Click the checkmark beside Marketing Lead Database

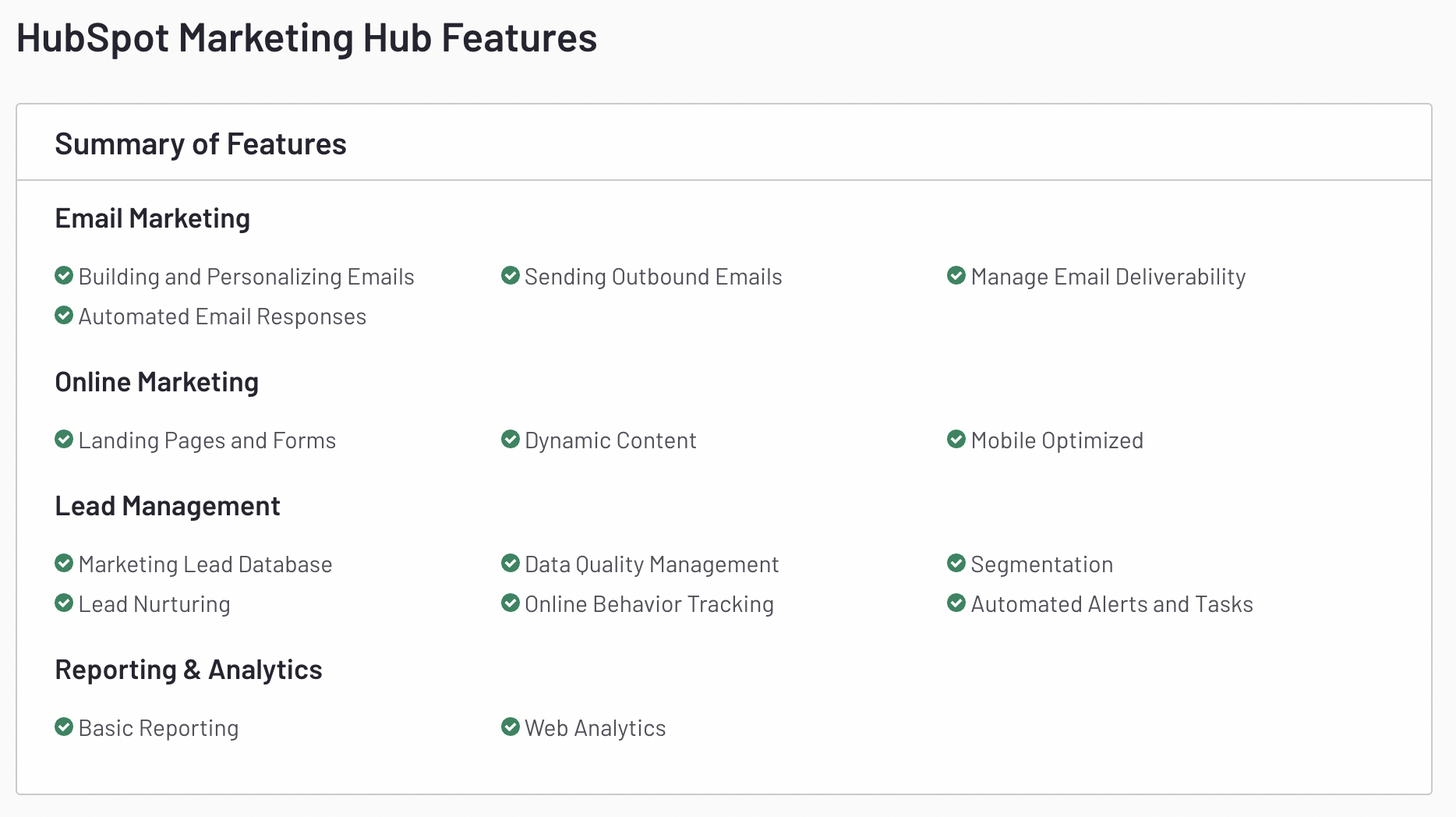(x=64, y=563)
